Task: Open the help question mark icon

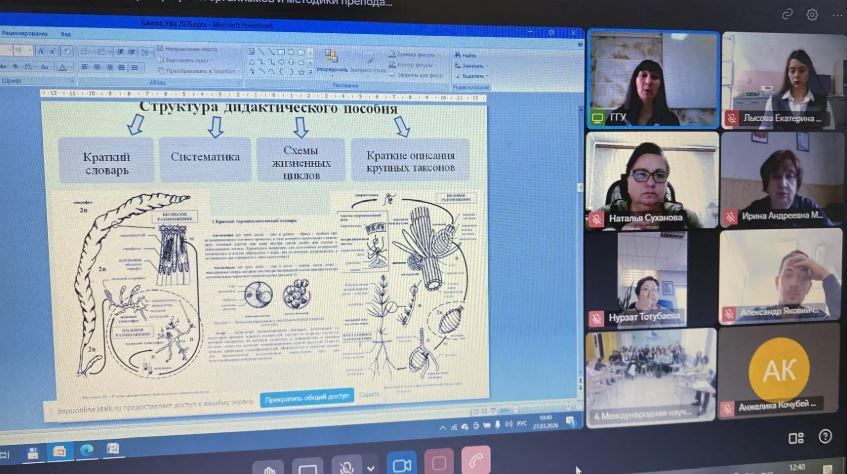Action: (825, 437)
